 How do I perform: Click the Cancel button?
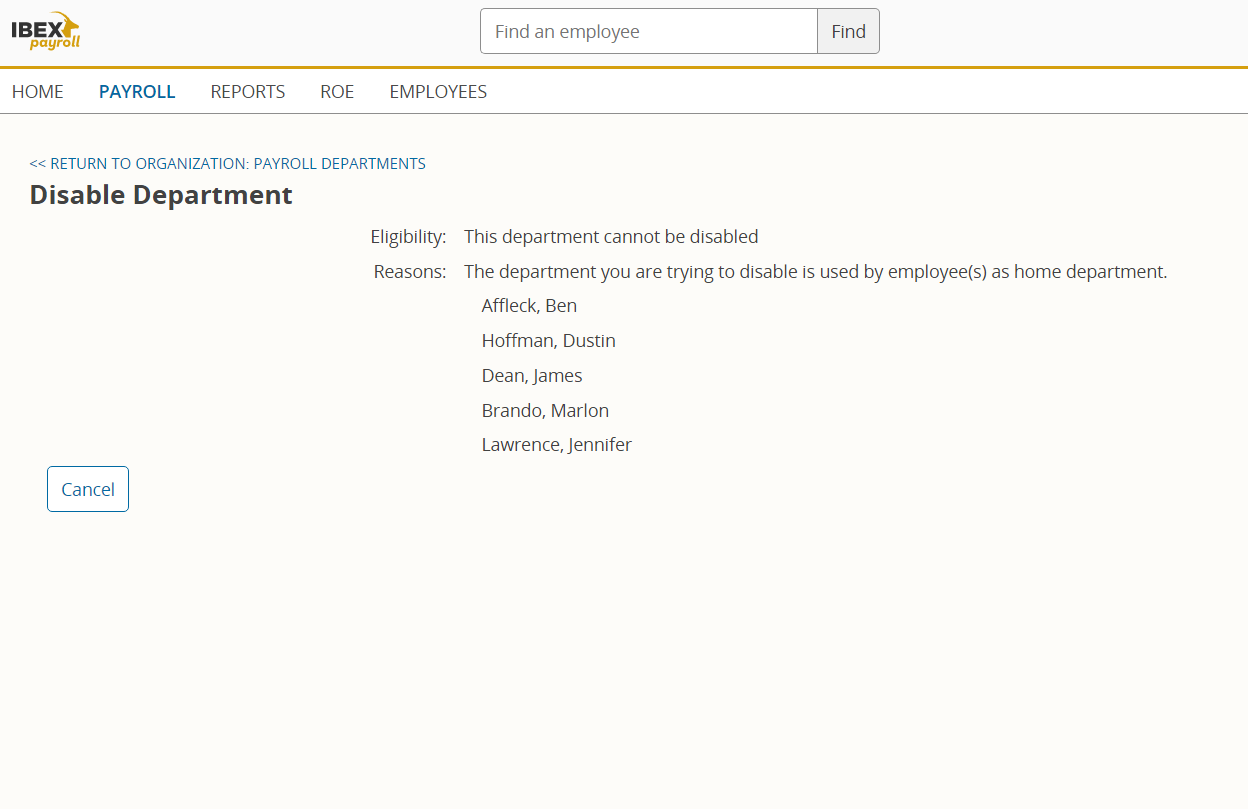coord(88,489)
